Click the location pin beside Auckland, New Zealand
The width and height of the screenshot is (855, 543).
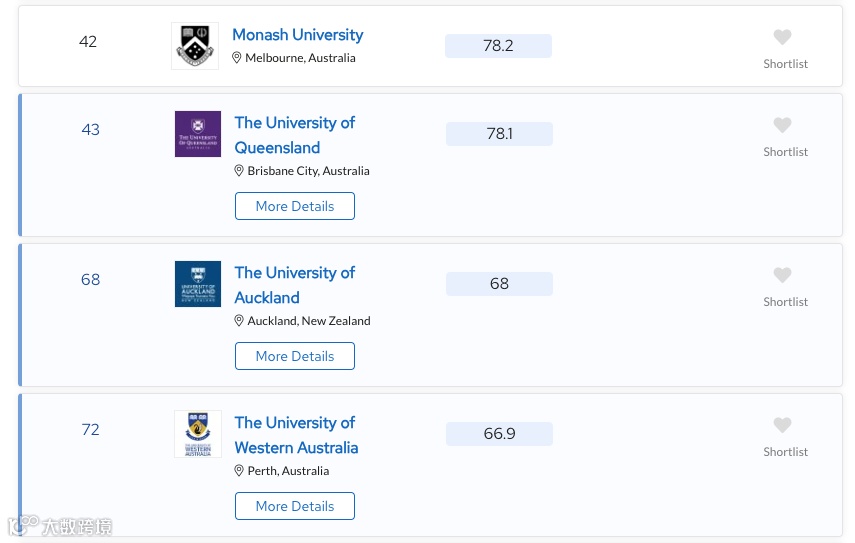pyautogui.click(x=239, y=321)
